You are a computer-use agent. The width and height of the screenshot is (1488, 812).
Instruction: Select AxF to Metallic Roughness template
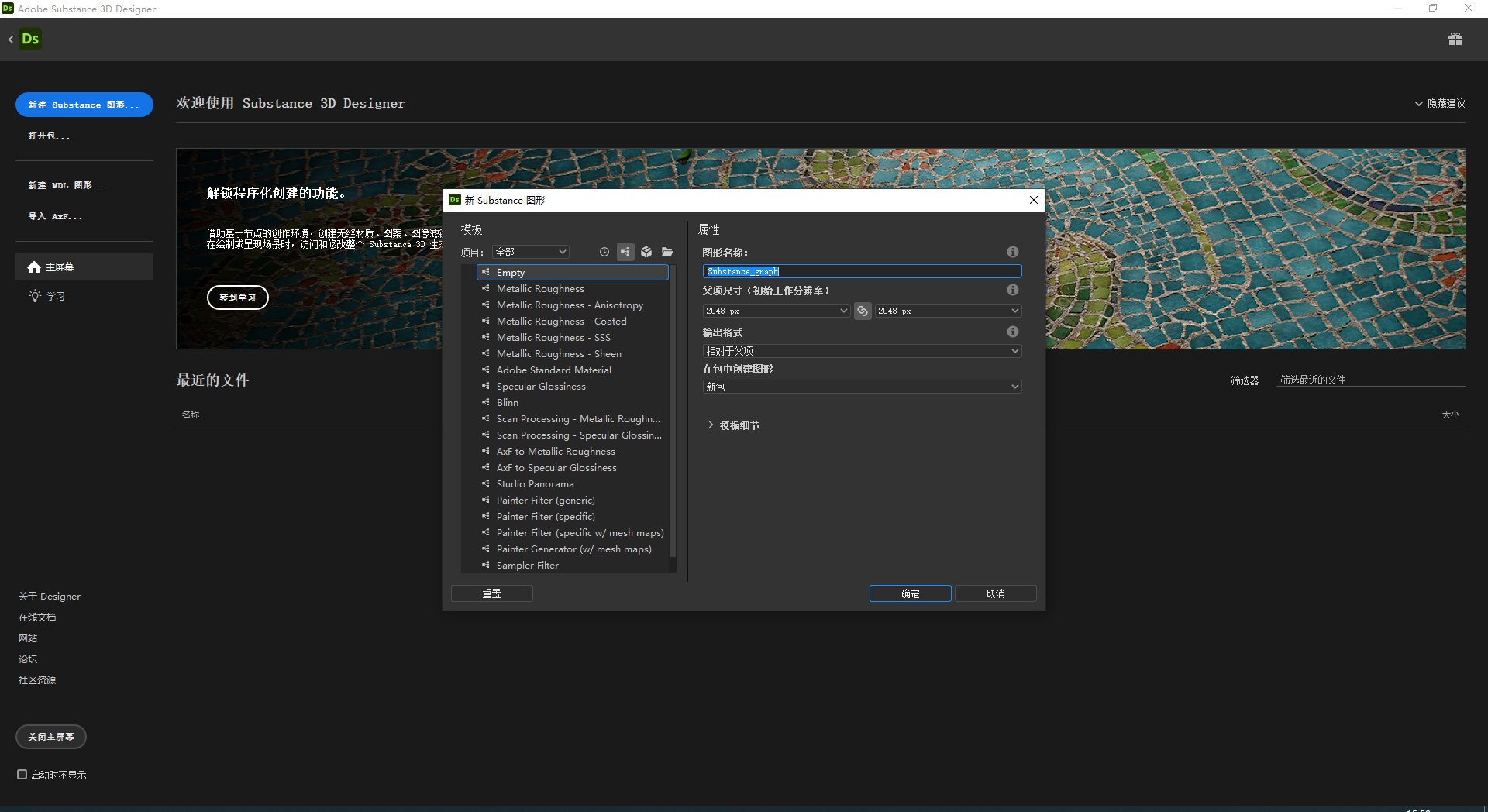[x=572, y=451]
